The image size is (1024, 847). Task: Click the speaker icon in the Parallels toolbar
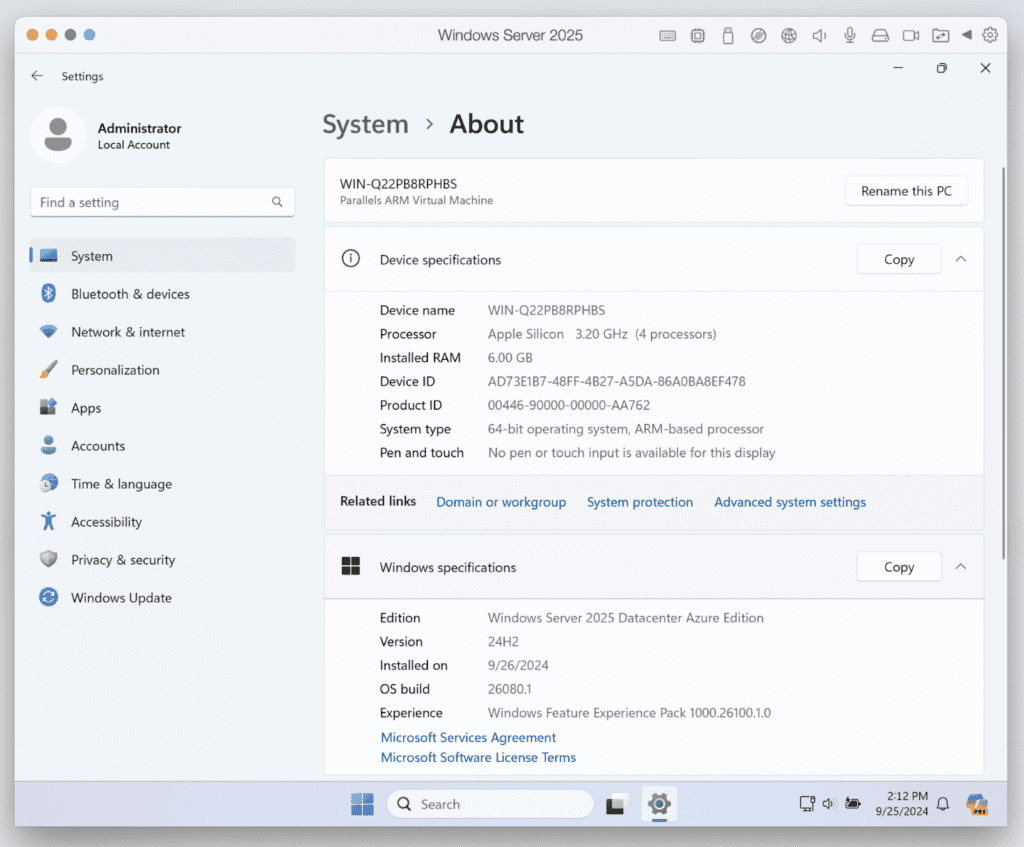[819, 35]
